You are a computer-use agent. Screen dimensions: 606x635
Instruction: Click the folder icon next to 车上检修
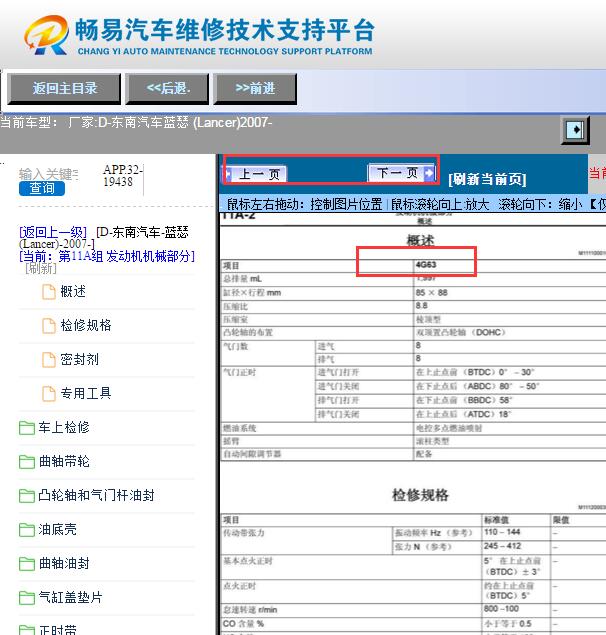coord(27,428)
